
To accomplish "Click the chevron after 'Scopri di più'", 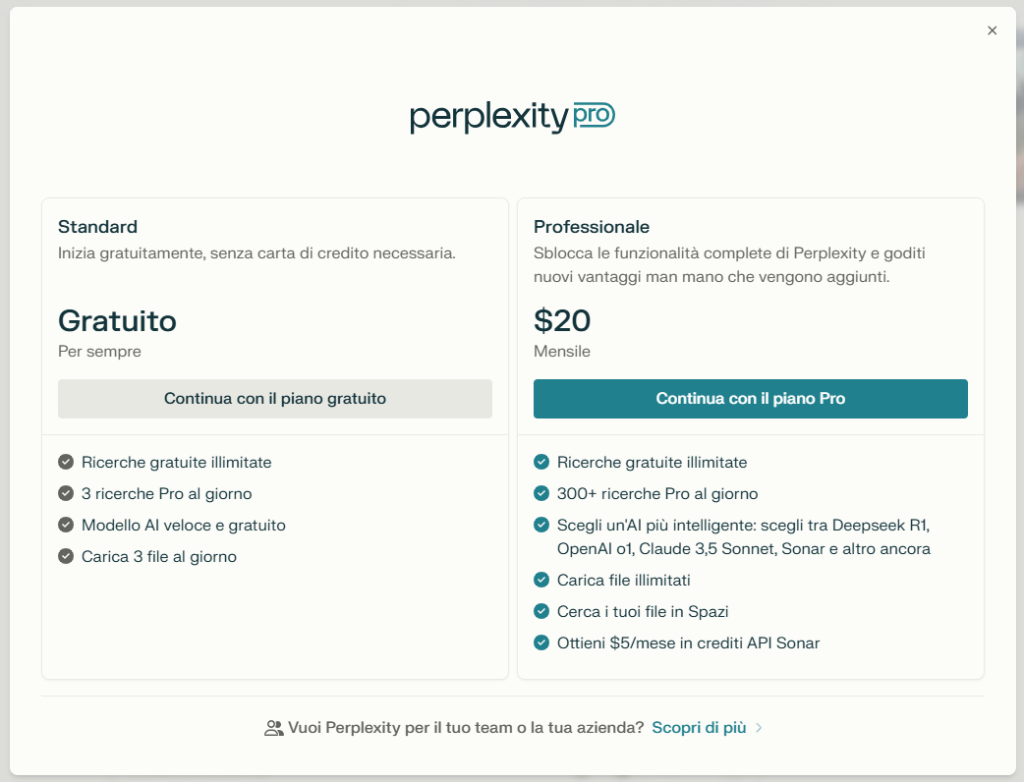I will coord(759,728).
